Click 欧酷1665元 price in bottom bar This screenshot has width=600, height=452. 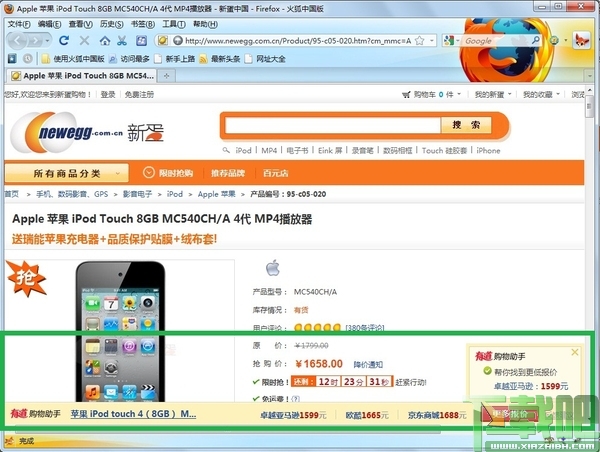coord(367,415)
